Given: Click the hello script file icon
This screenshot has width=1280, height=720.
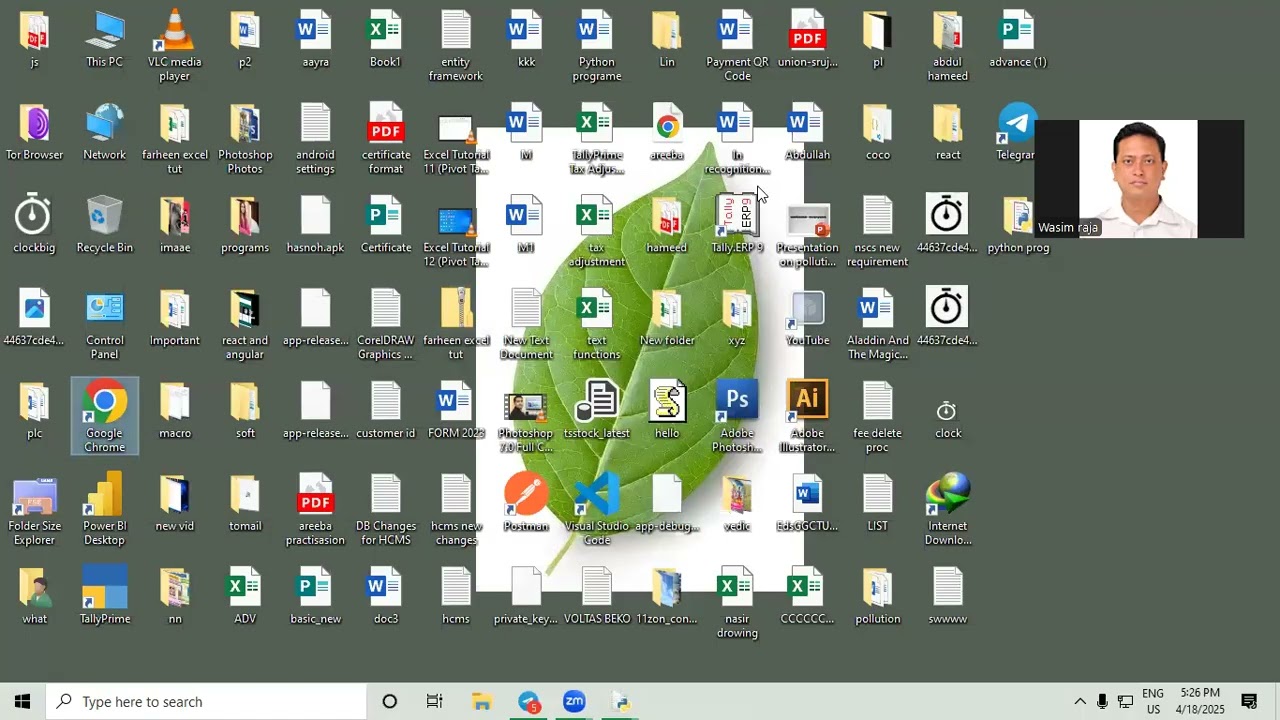Looking at the screenshot, I should coord(667,411).
